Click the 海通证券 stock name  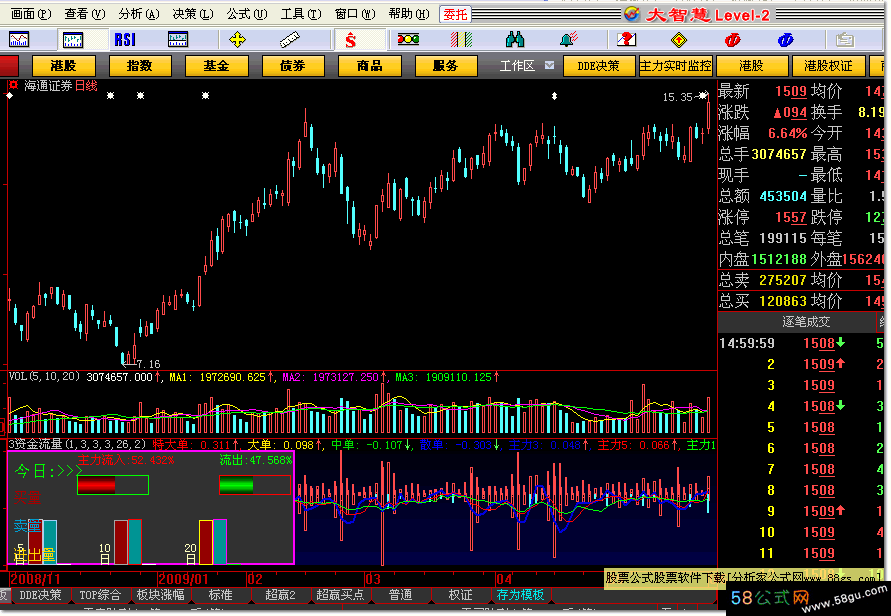[48, 86]
